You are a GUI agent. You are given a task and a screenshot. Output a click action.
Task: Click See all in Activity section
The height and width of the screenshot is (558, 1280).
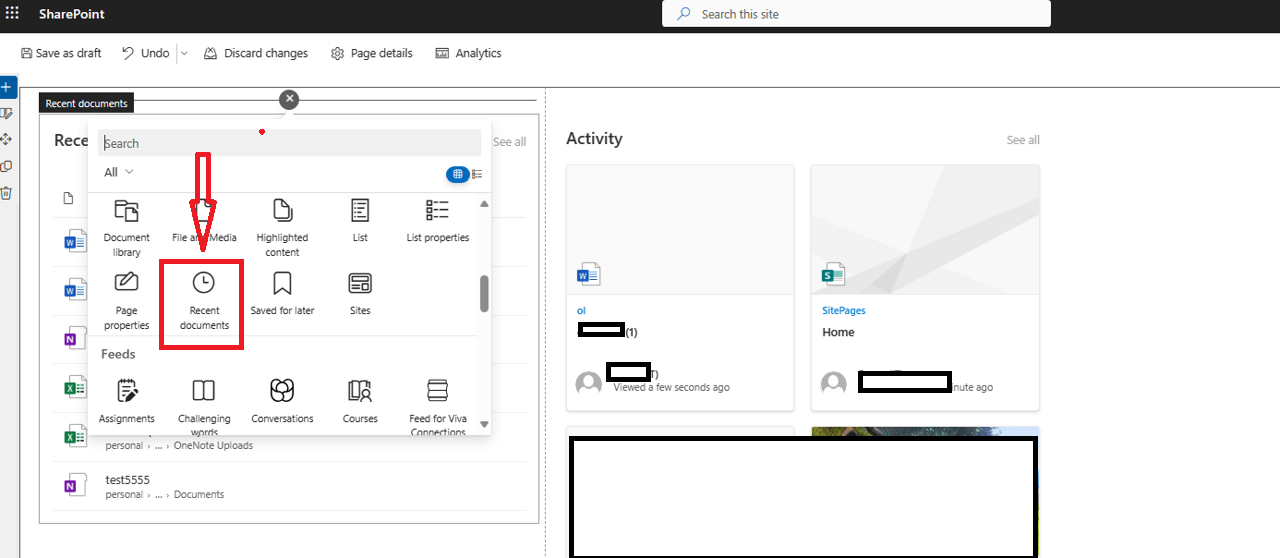tap(1023, 140)
